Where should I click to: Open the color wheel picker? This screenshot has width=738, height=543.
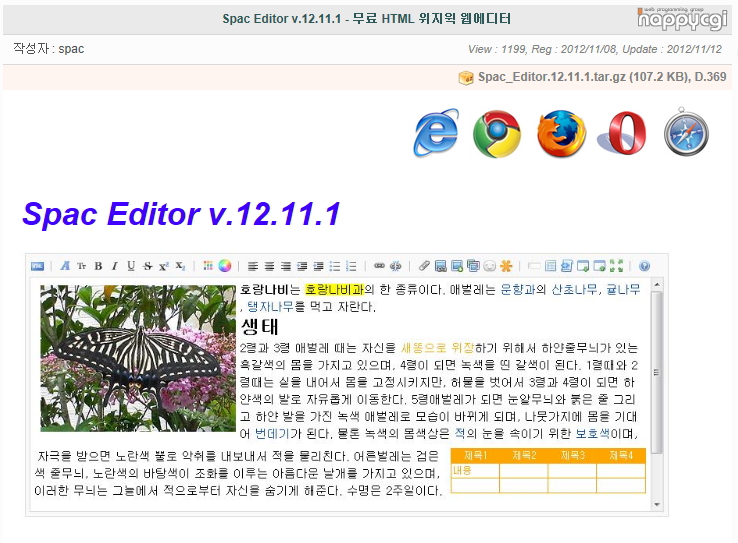click(225, 266)
